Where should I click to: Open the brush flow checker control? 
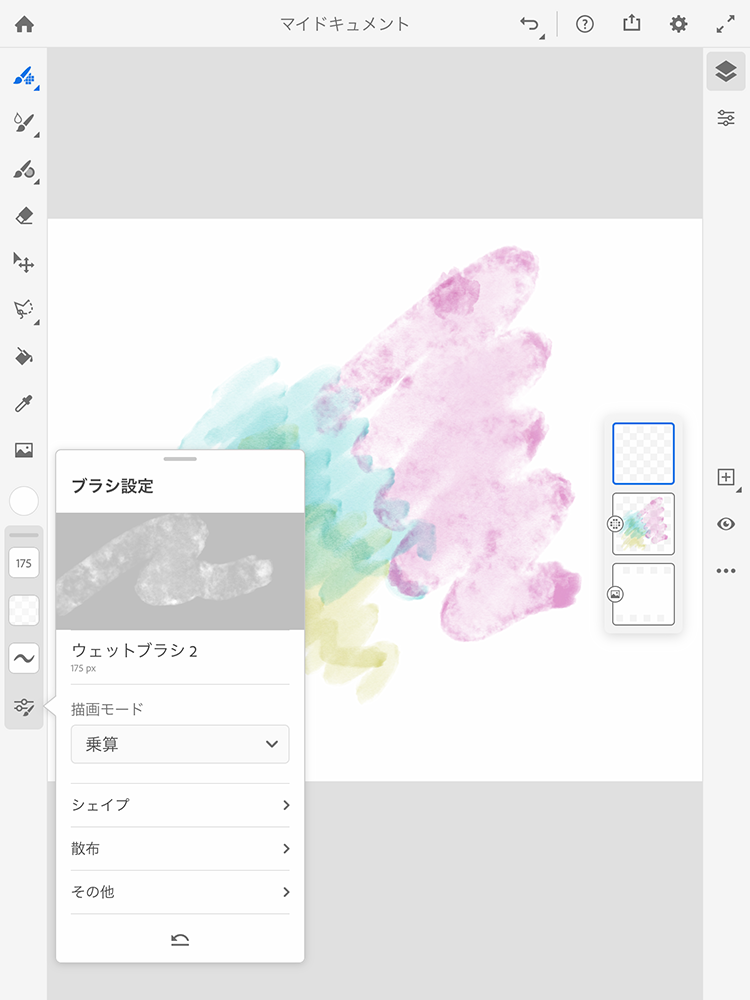point(24,610)
